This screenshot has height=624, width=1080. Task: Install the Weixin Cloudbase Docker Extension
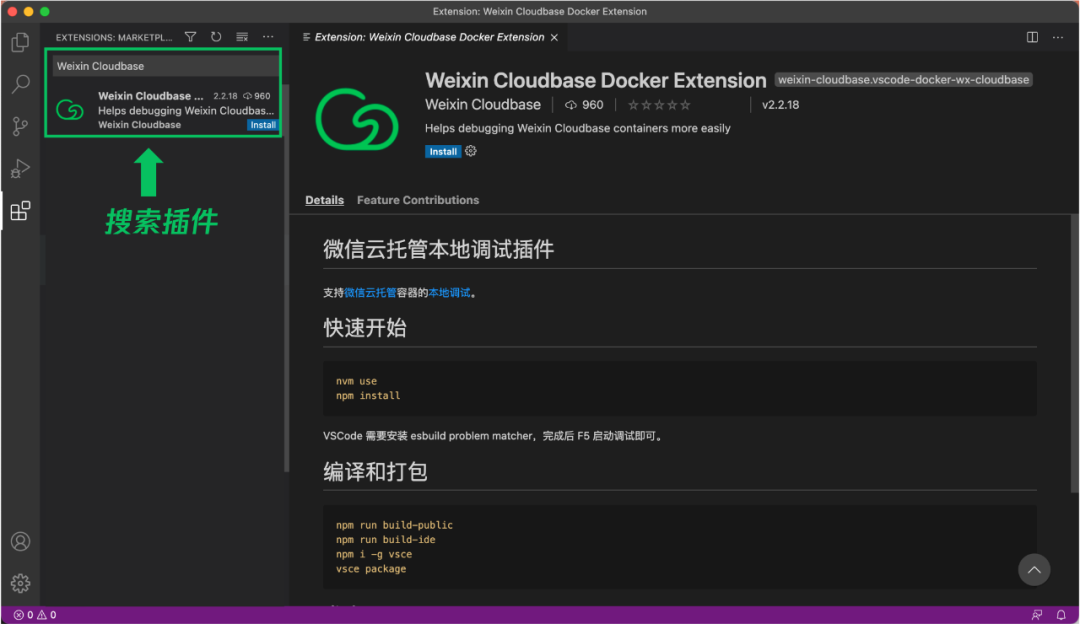point(443,152)
